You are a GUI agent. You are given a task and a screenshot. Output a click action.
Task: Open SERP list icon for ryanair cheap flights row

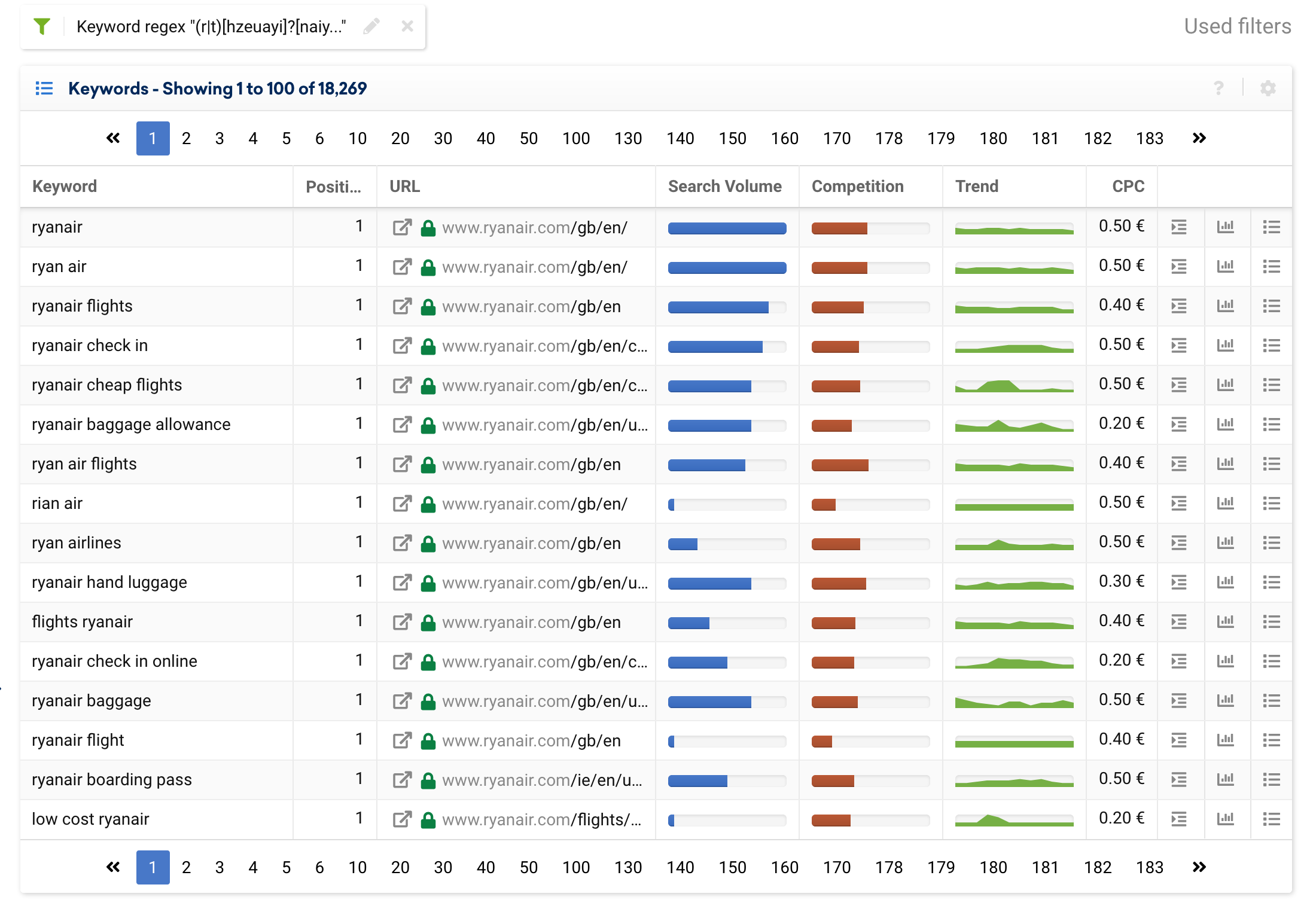(1179, 385)
